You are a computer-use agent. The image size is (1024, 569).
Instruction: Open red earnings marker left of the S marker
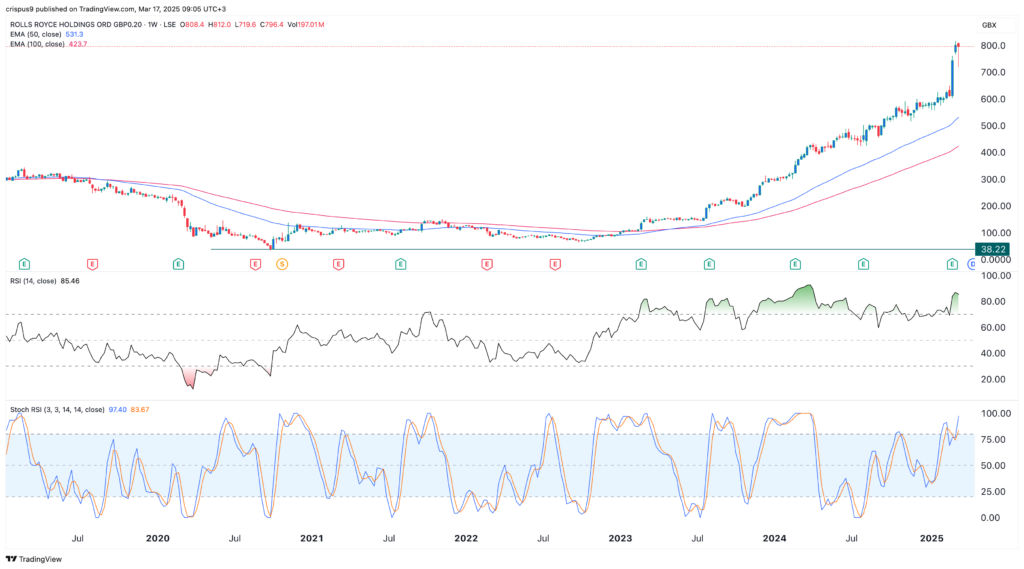click(x=255, y=265)
